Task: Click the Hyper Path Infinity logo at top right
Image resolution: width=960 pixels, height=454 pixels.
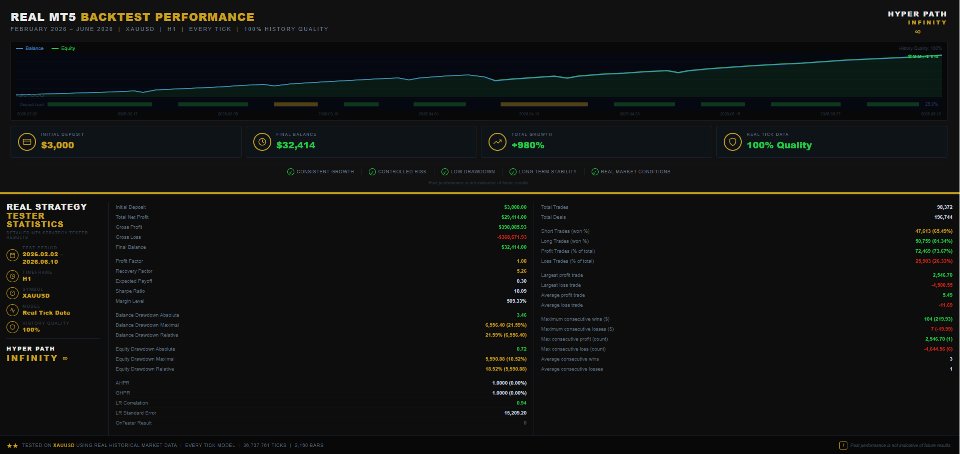Action: pos(917,20)
